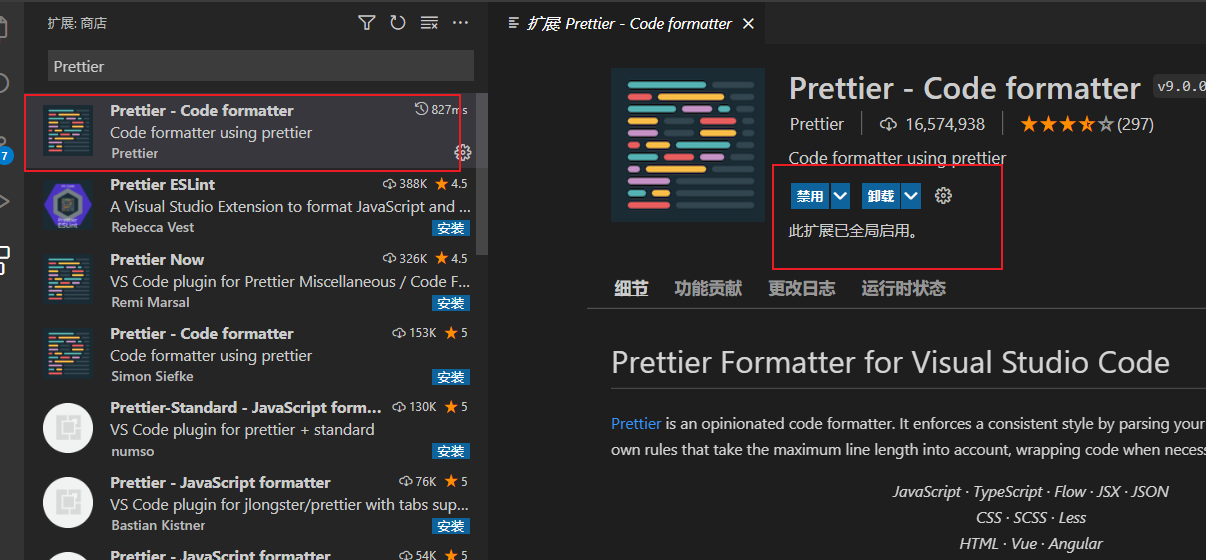Open the Search activity bar icon
Image resolution: width=1206 pixels, height=560 pixels.
coord(4,82)
